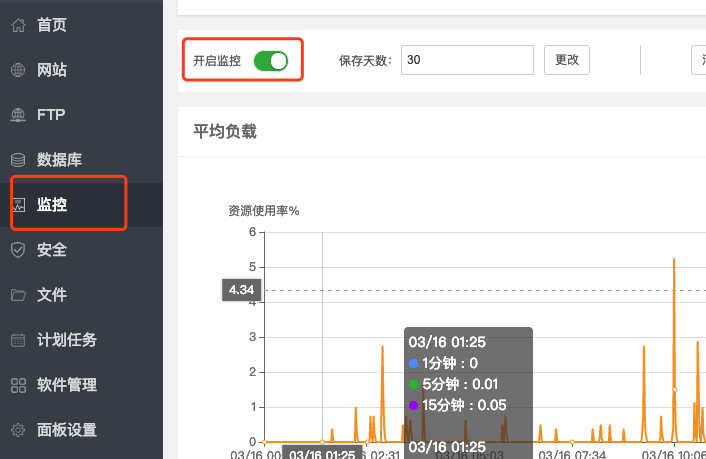Screen dimensions: 706x459
Task: Click the 4.34 value marker on y-axis
Action: pos(241,290)
